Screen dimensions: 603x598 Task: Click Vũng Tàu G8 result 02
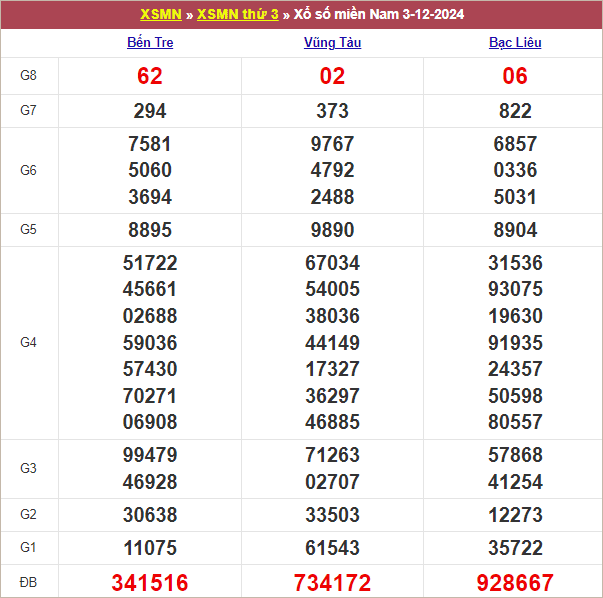tap(332, 76)
